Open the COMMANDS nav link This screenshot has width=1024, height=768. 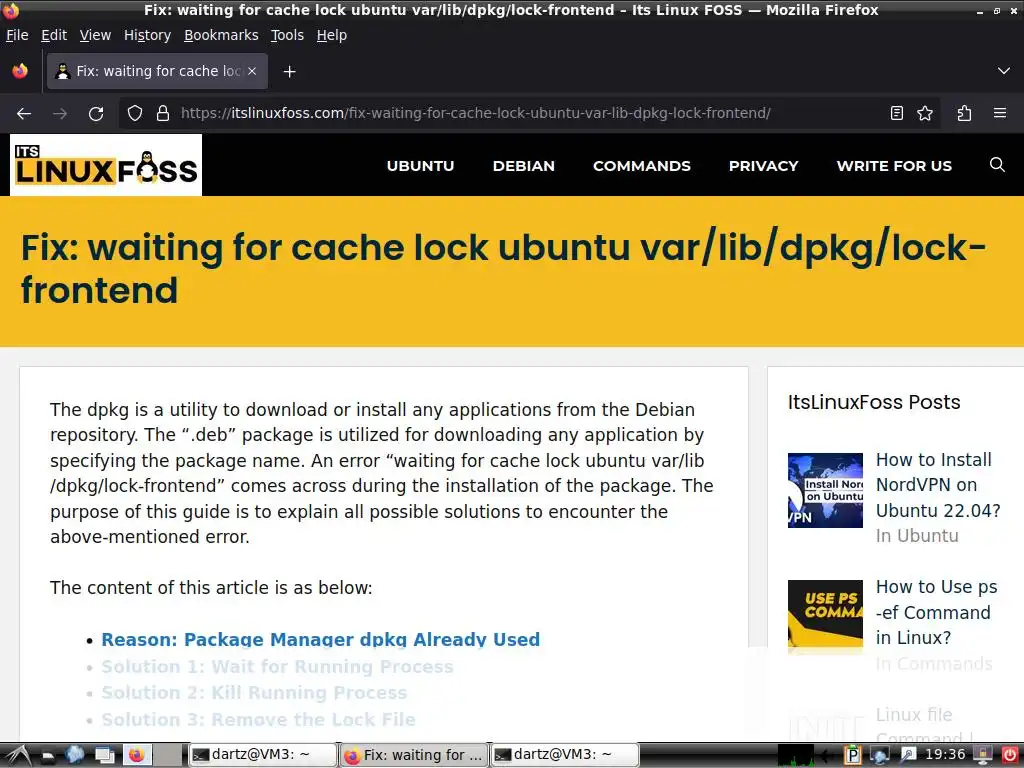coord(642,166)
